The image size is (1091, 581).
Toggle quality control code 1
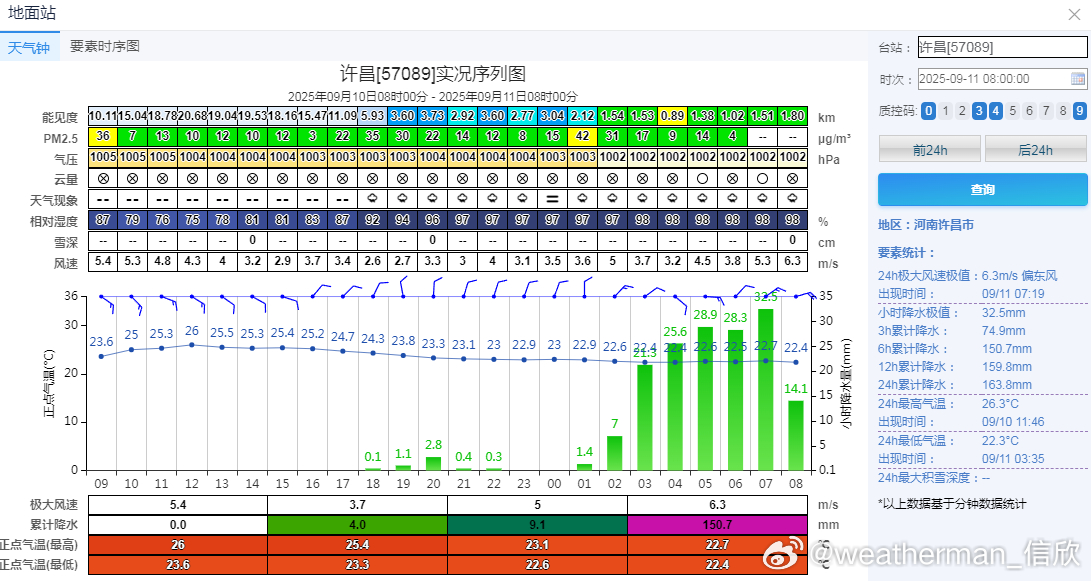(945, 111)
